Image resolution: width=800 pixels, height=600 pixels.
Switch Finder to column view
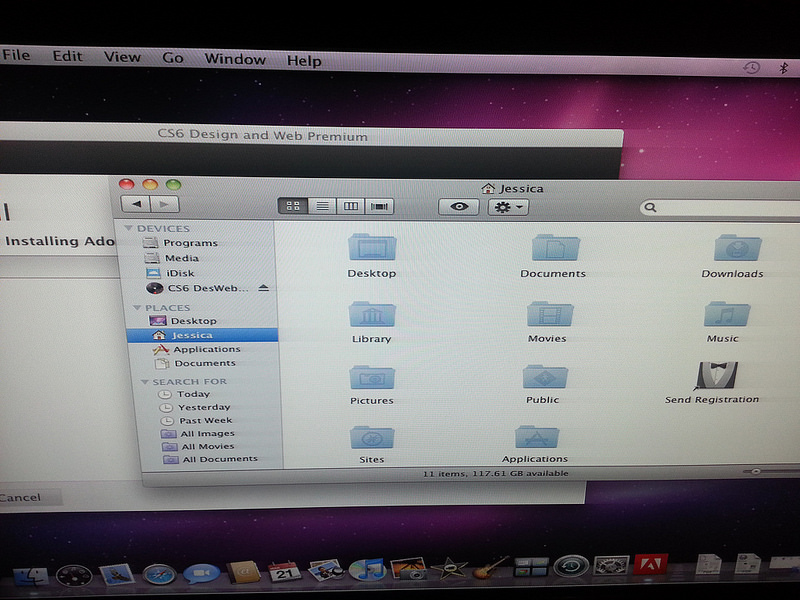[351, 206]
